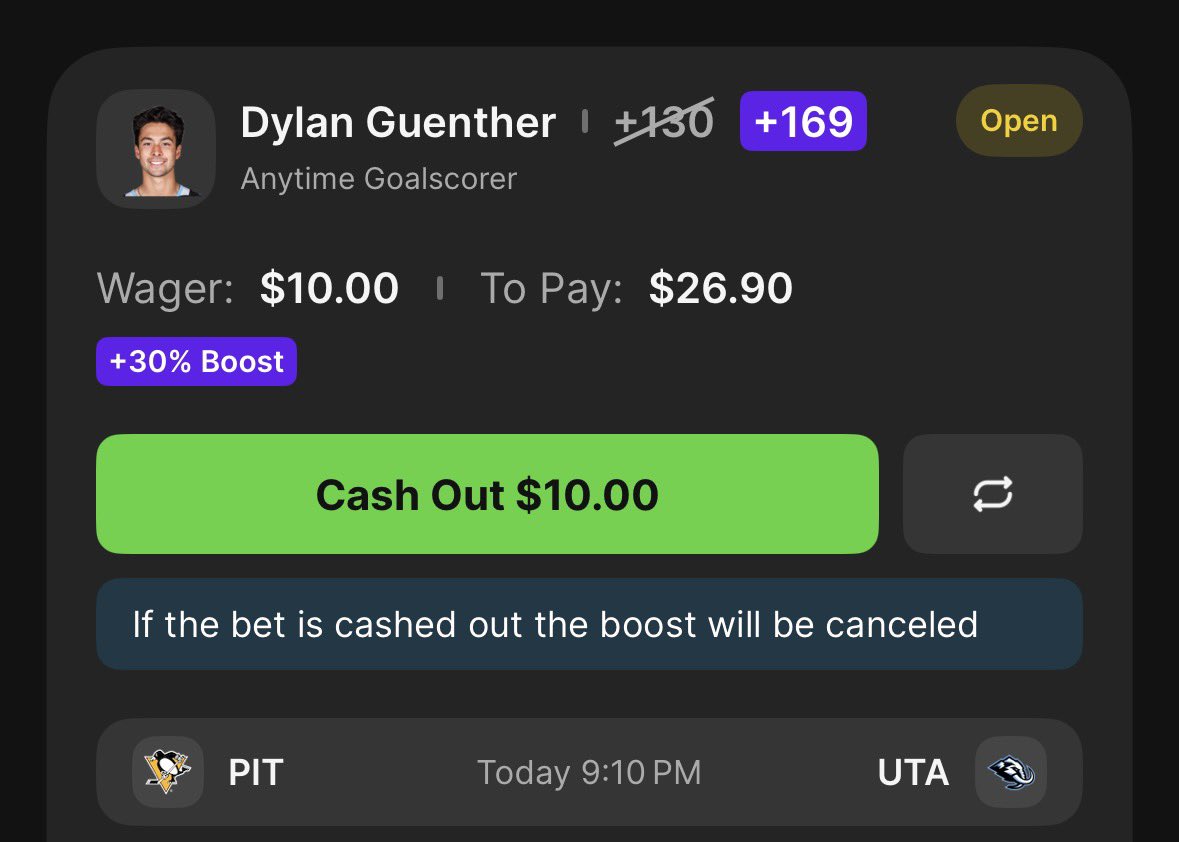Tap the $26.90 To Pay amount
Viewport: 1179px width, 842px height.
click(x=720, y=288)
